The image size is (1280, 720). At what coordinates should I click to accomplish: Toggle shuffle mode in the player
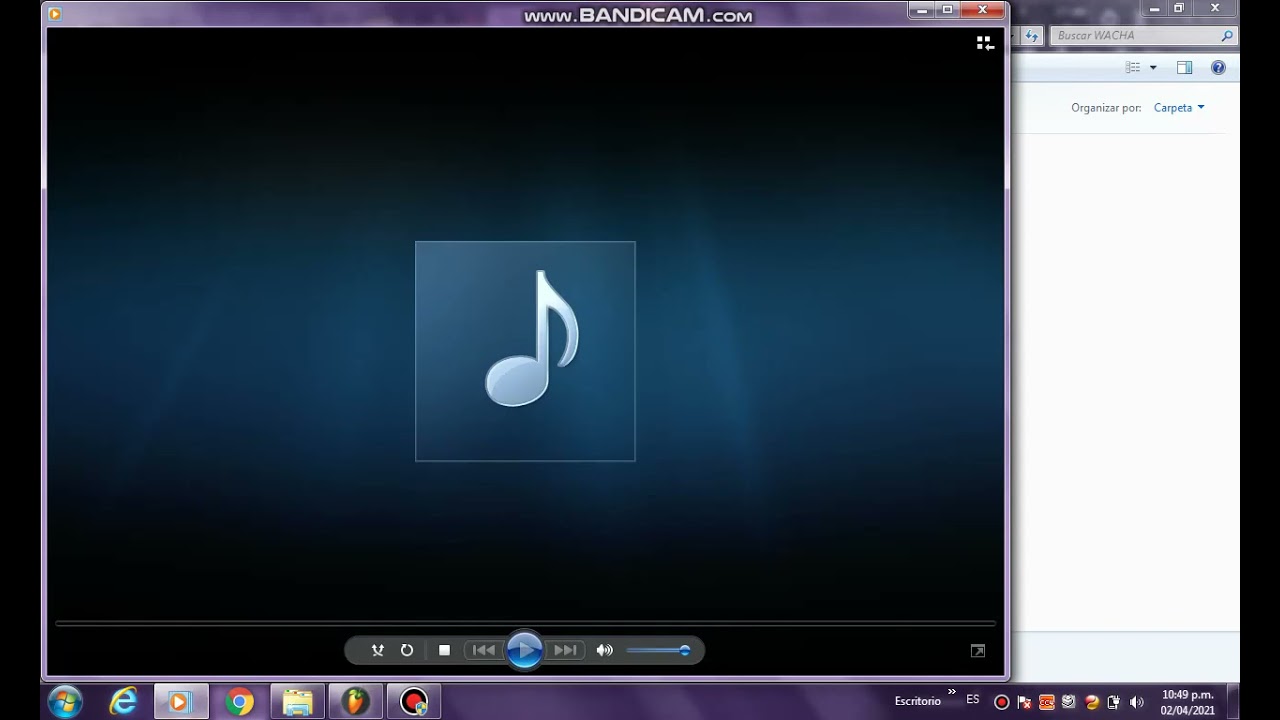click(377, 650)
